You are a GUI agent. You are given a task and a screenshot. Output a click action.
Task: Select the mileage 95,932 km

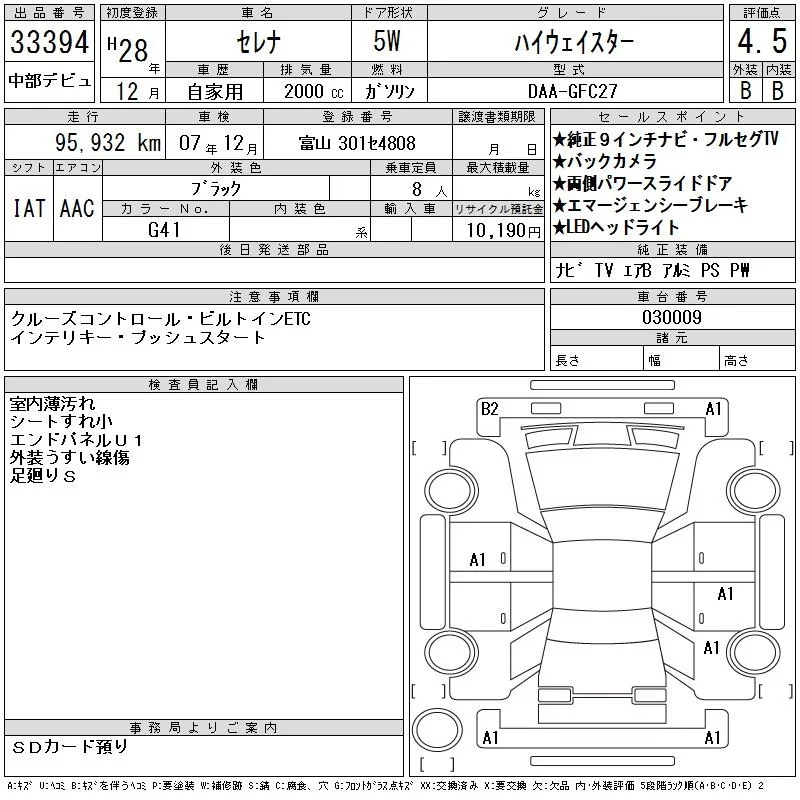tap(108, 142)
